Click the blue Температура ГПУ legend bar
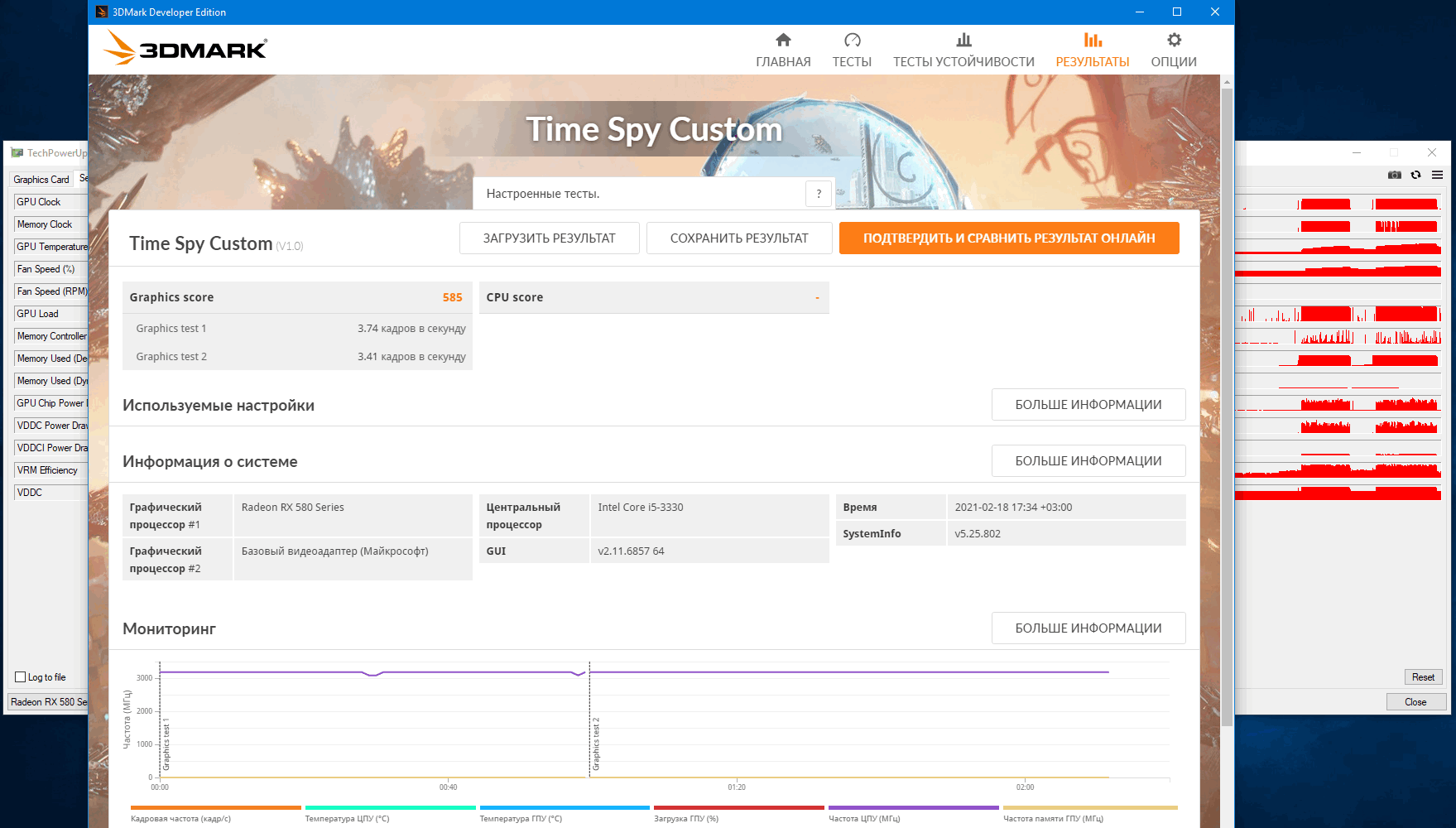 (x=565, y=807)
